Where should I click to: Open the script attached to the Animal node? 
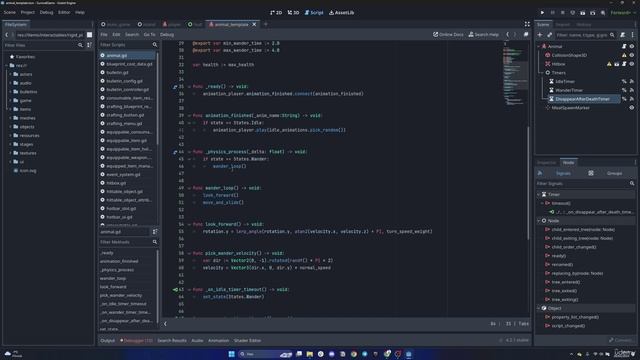(x=624, y=47)
